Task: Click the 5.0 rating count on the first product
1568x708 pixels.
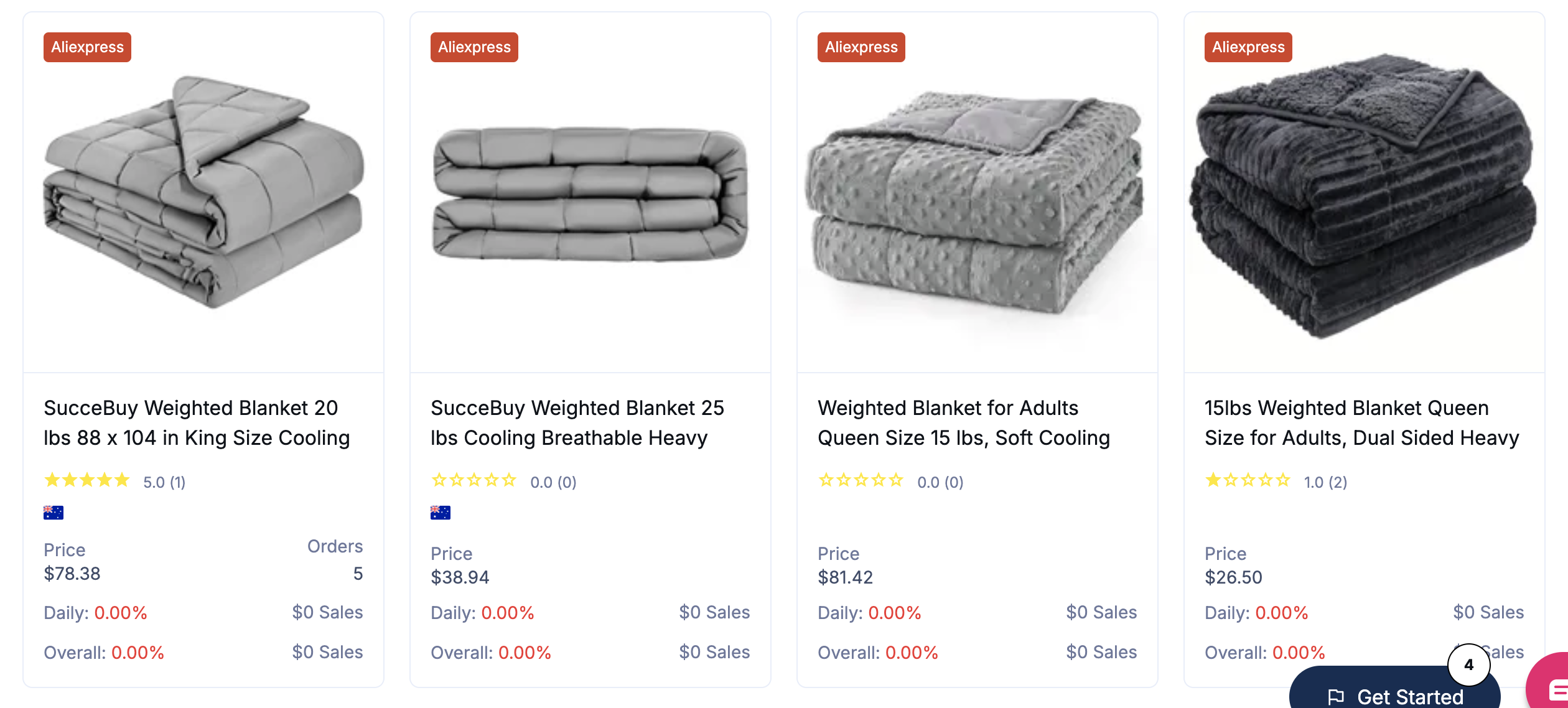Action: 166,481
